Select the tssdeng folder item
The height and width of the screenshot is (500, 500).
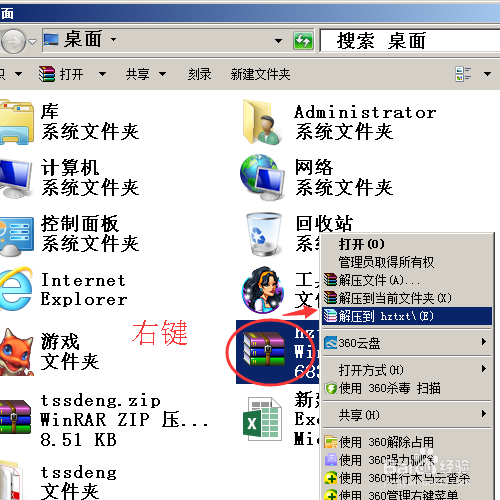tap(58, 482)
